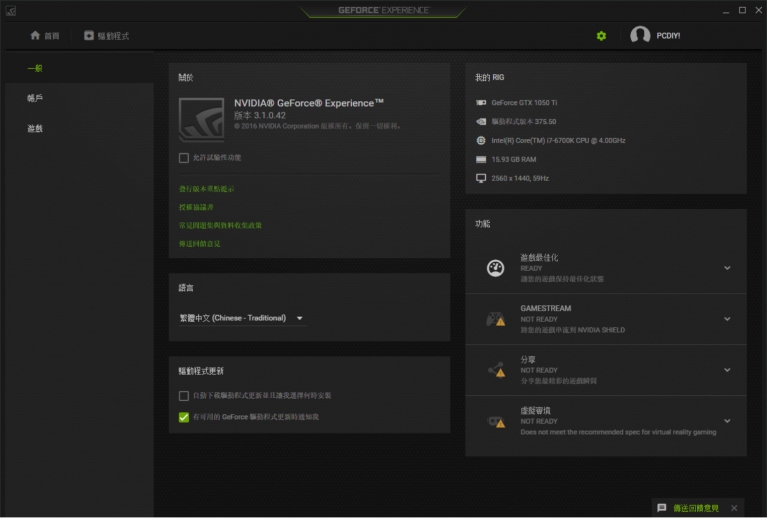Go to the Home (首頁) tab
Screen dimensions: 767x532
point(45,36)
